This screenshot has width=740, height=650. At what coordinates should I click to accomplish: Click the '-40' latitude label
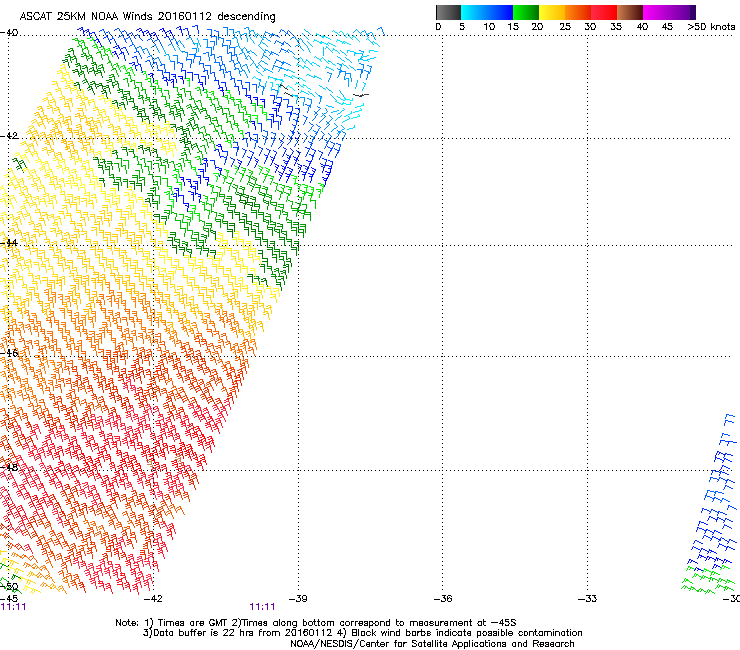(9, 33)
